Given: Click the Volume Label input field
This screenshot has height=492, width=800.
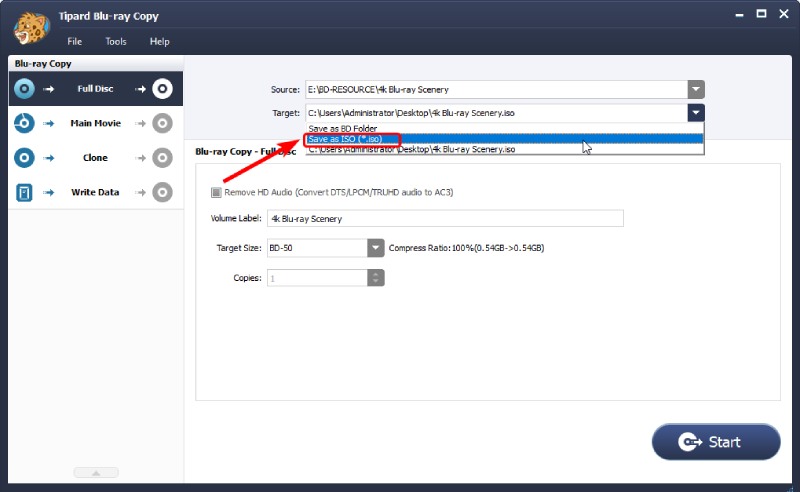Looking at the screenshot, I should coord(445,218).
